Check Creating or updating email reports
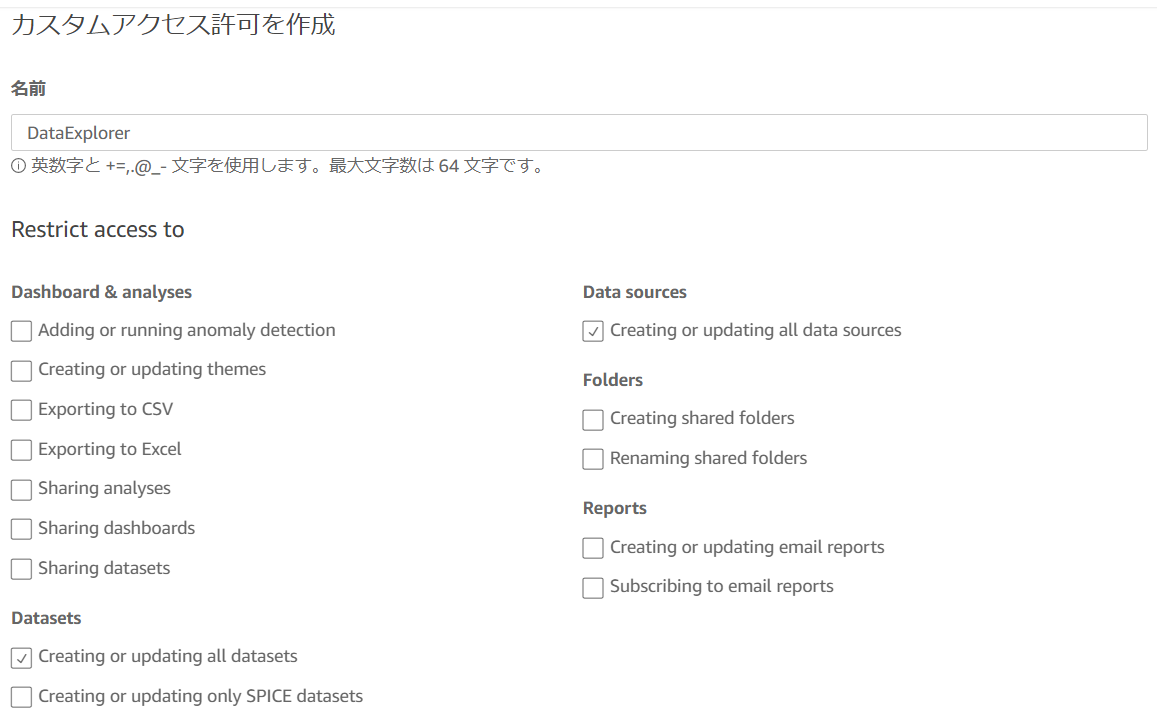 pos(593,548)
